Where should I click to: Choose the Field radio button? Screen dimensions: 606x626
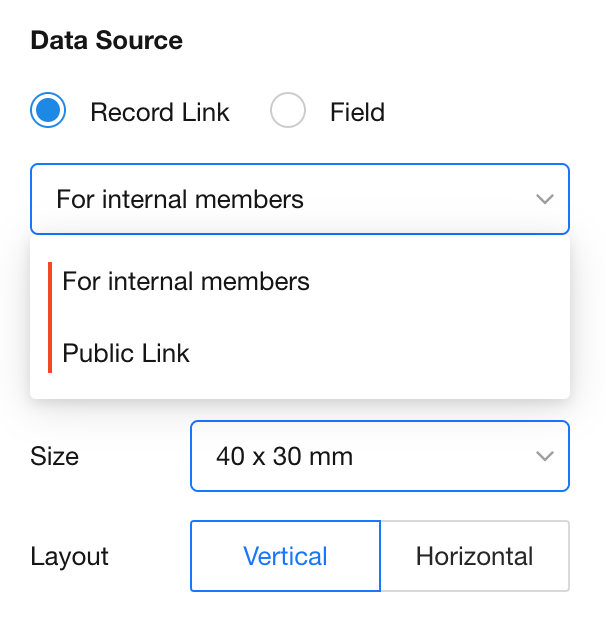[x=288, y=111]
